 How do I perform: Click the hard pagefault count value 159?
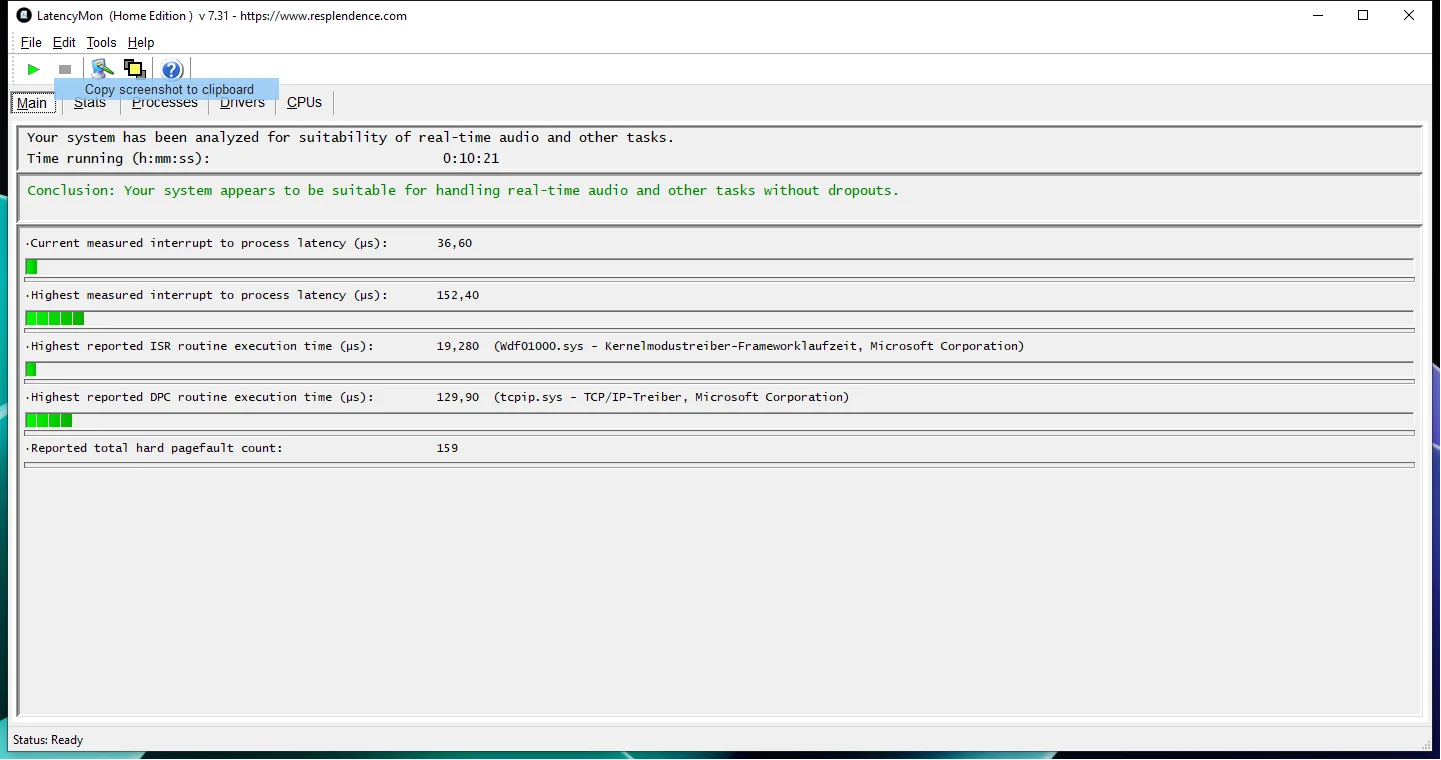[447, 448]
